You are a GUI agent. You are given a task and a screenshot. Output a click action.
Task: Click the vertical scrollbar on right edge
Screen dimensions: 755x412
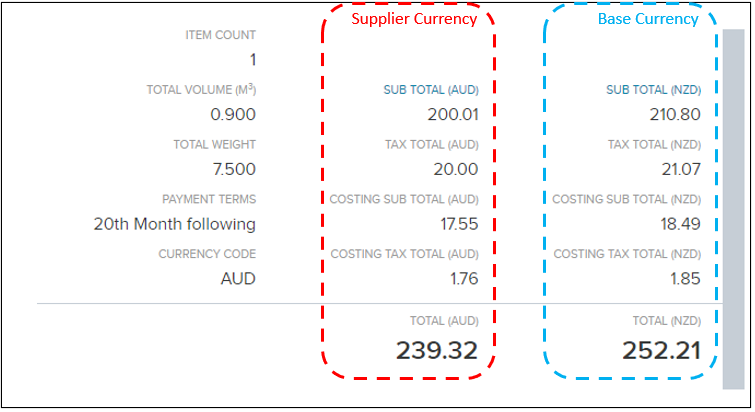coord(732,208)
